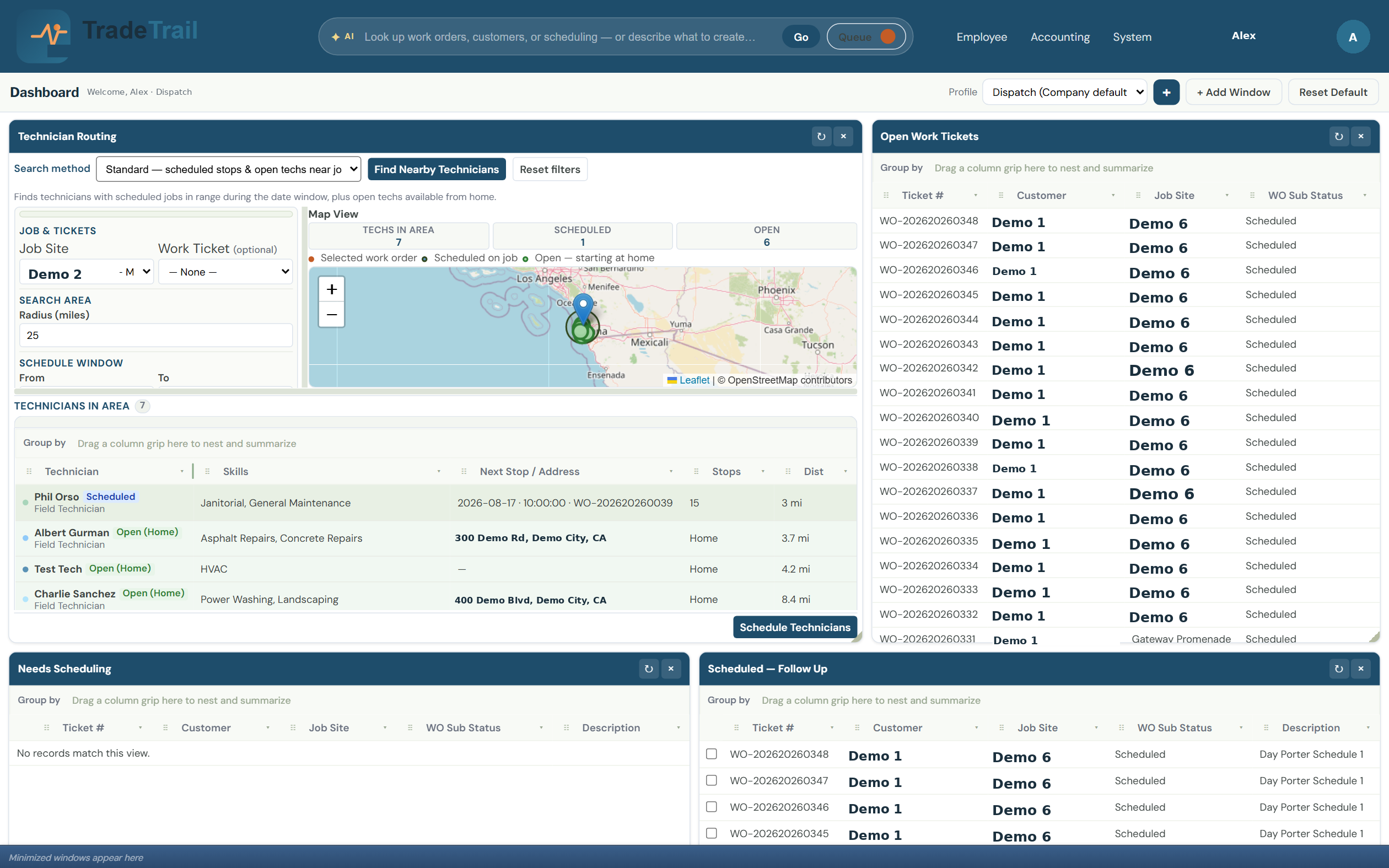This screenshot has width=1389, height=868.
Task: Click the TradeTrail logo icon
Action: [44, 36]
